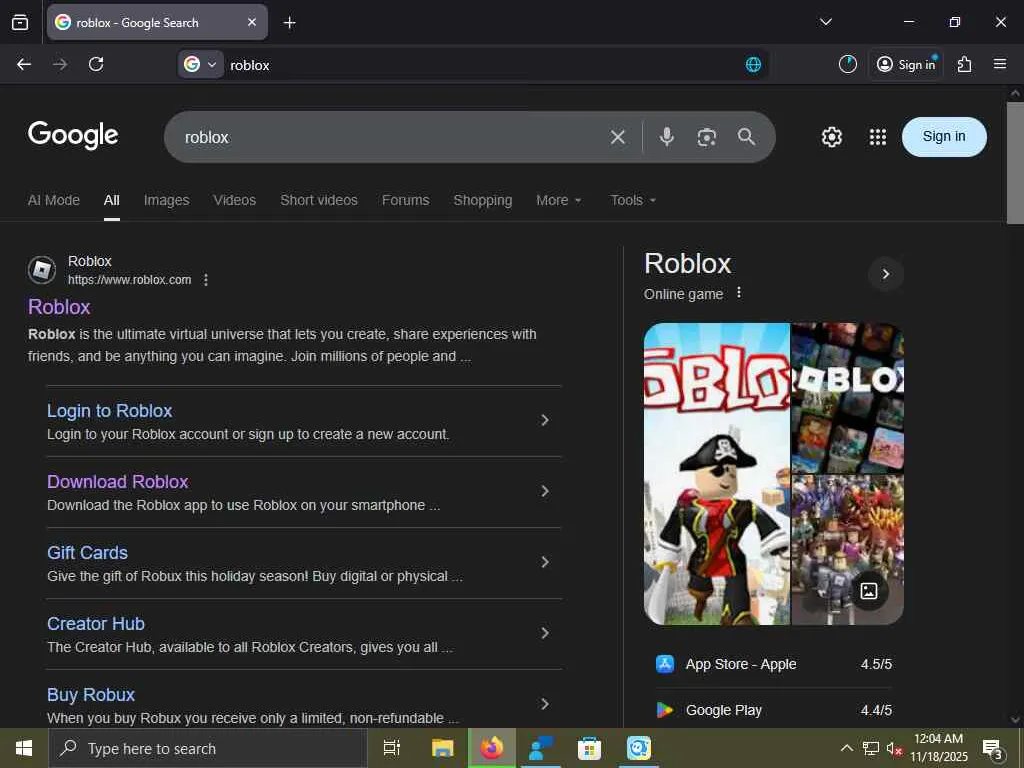Clear the search query with X

[x=618, y=137]
